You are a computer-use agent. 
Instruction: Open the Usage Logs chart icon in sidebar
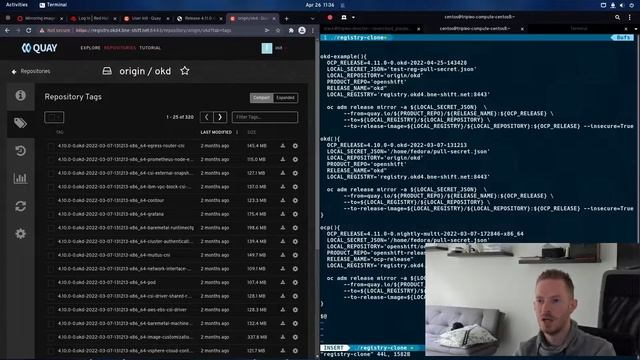(x=20, y=178)
